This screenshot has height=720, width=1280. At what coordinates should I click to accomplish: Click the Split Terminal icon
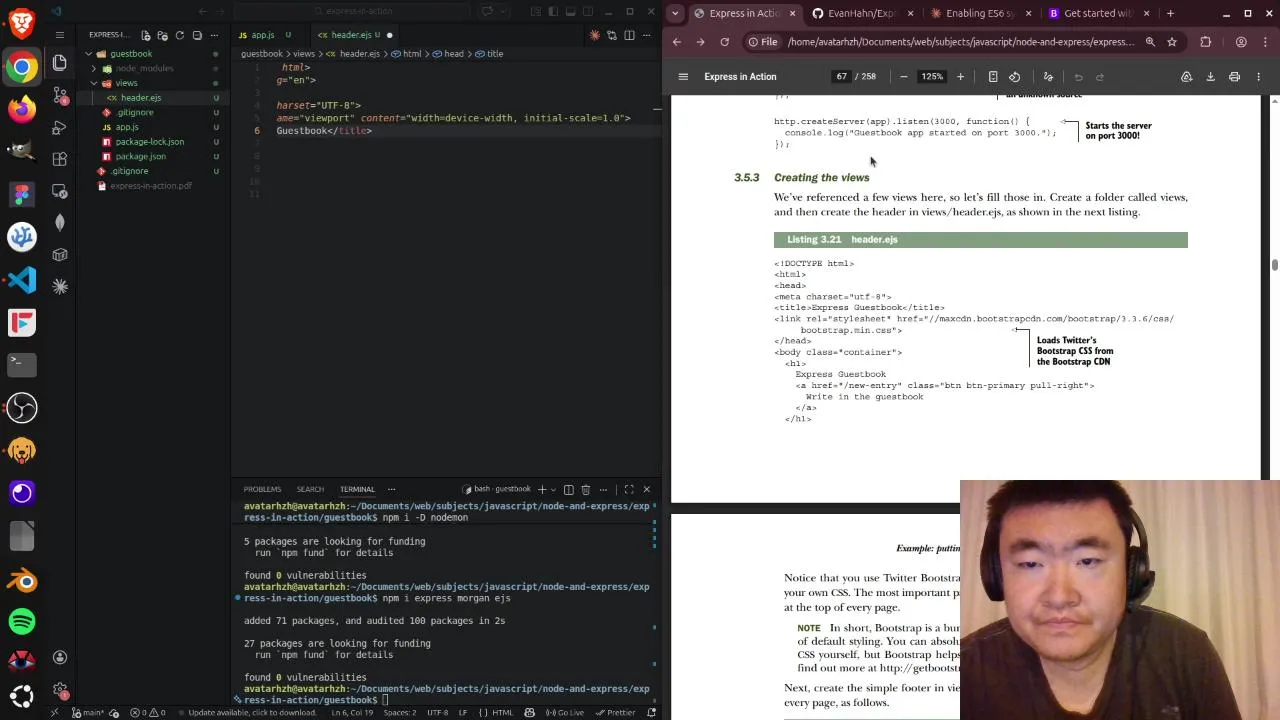(x=569, y=489)
